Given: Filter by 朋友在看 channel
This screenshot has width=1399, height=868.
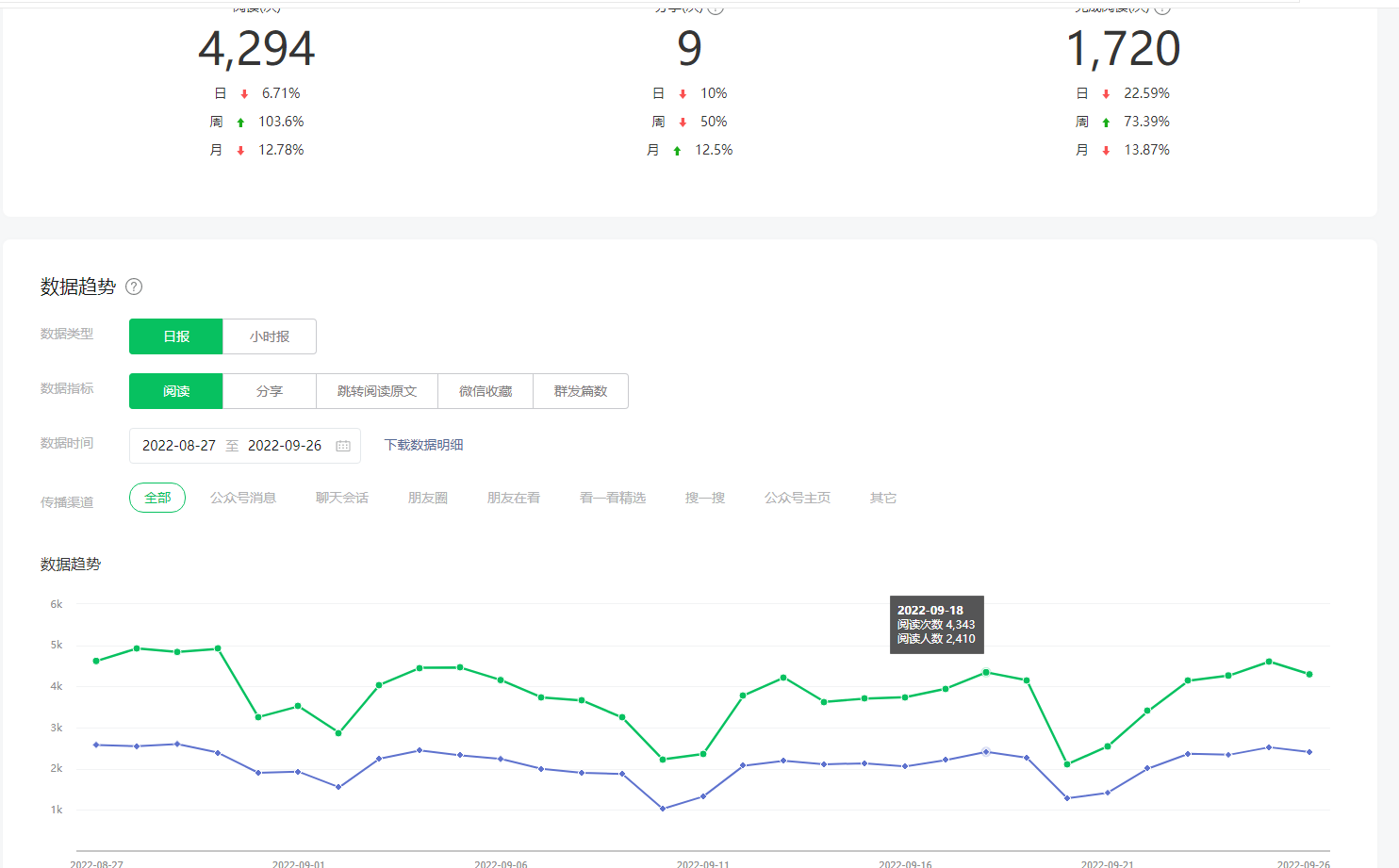Looking at the screenshot, I should pyautogui.click(x=514, y=498).
